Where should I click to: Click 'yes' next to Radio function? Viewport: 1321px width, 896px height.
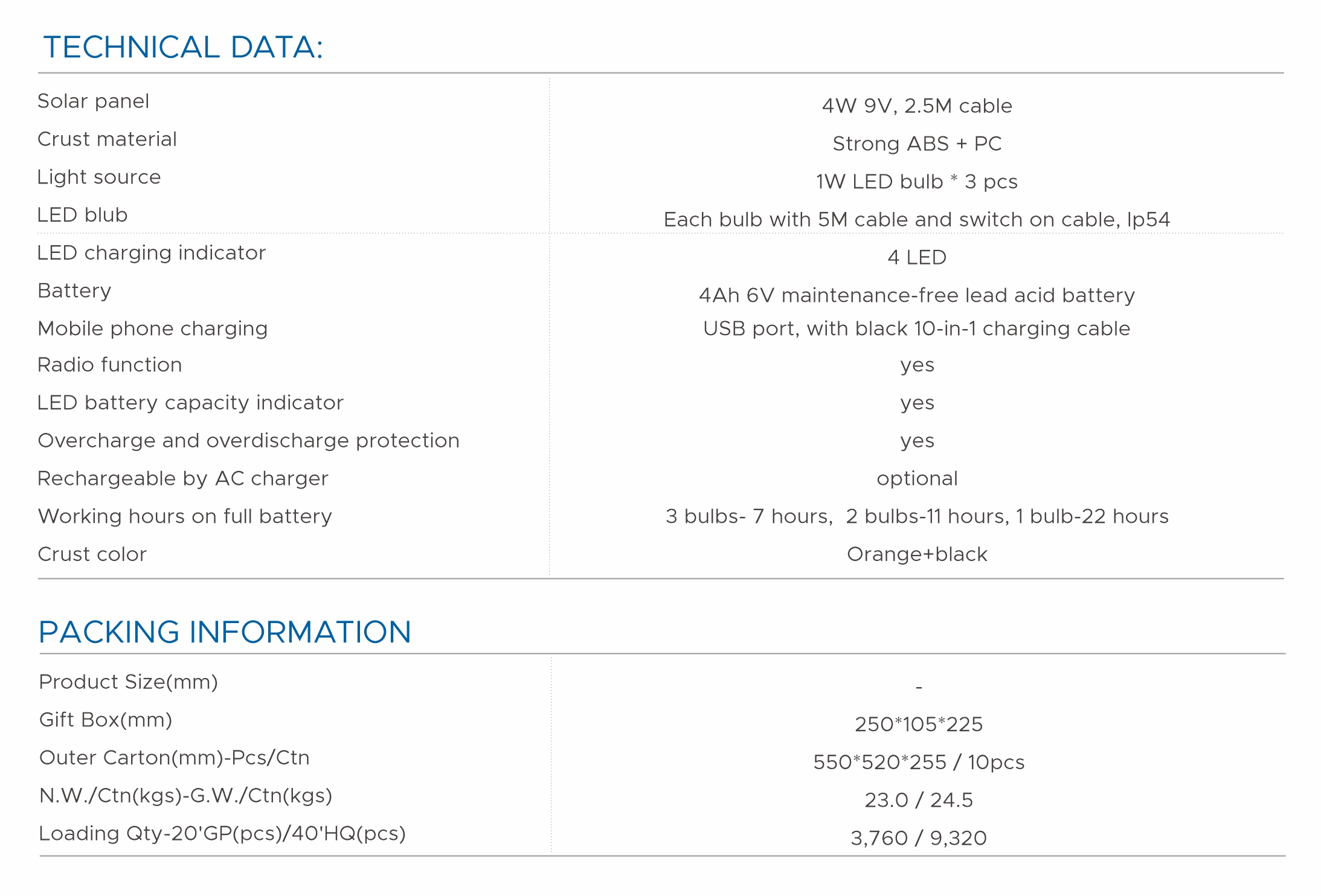pos(917,365)
